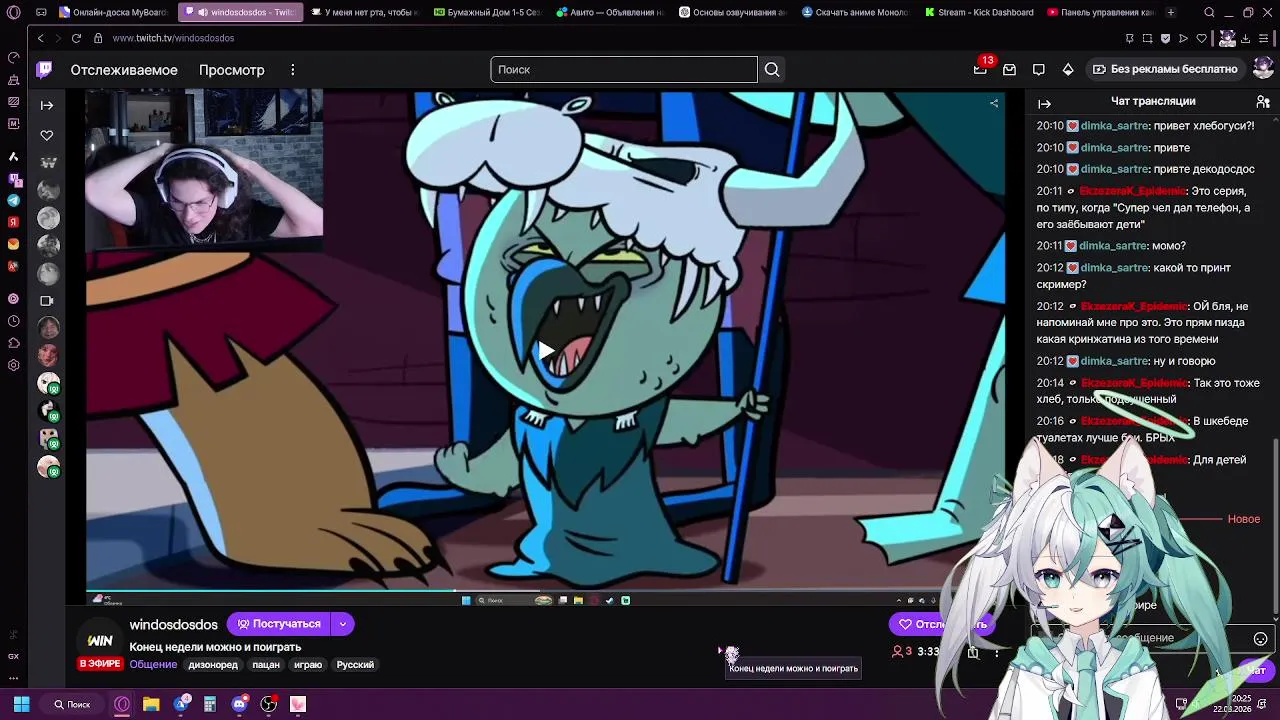Open the Twitch inbox envelope icon
Screen dimensions: 1280x720
(x=1009, y=69)
